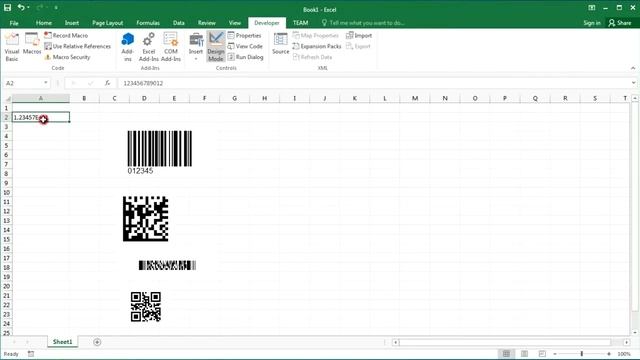Expand the Name Box dropdown
The image size is (640, 360).
pyautogui.click(x=45, y=83)
